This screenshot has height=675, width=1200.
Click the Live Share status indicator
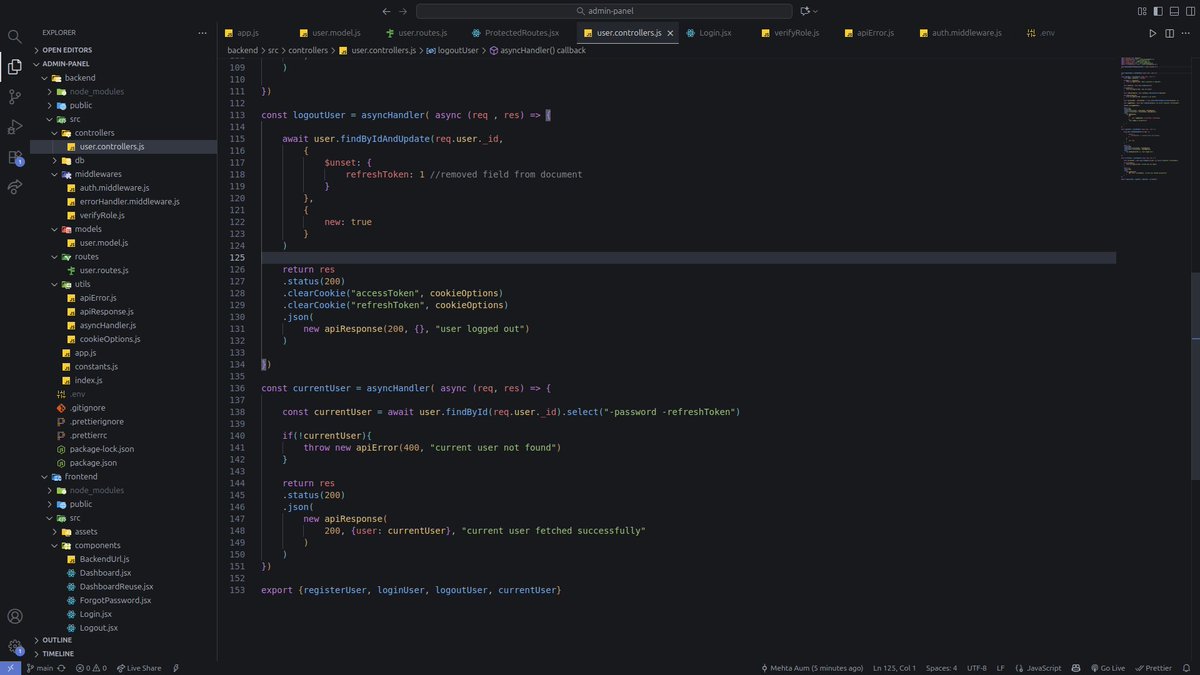138,667
